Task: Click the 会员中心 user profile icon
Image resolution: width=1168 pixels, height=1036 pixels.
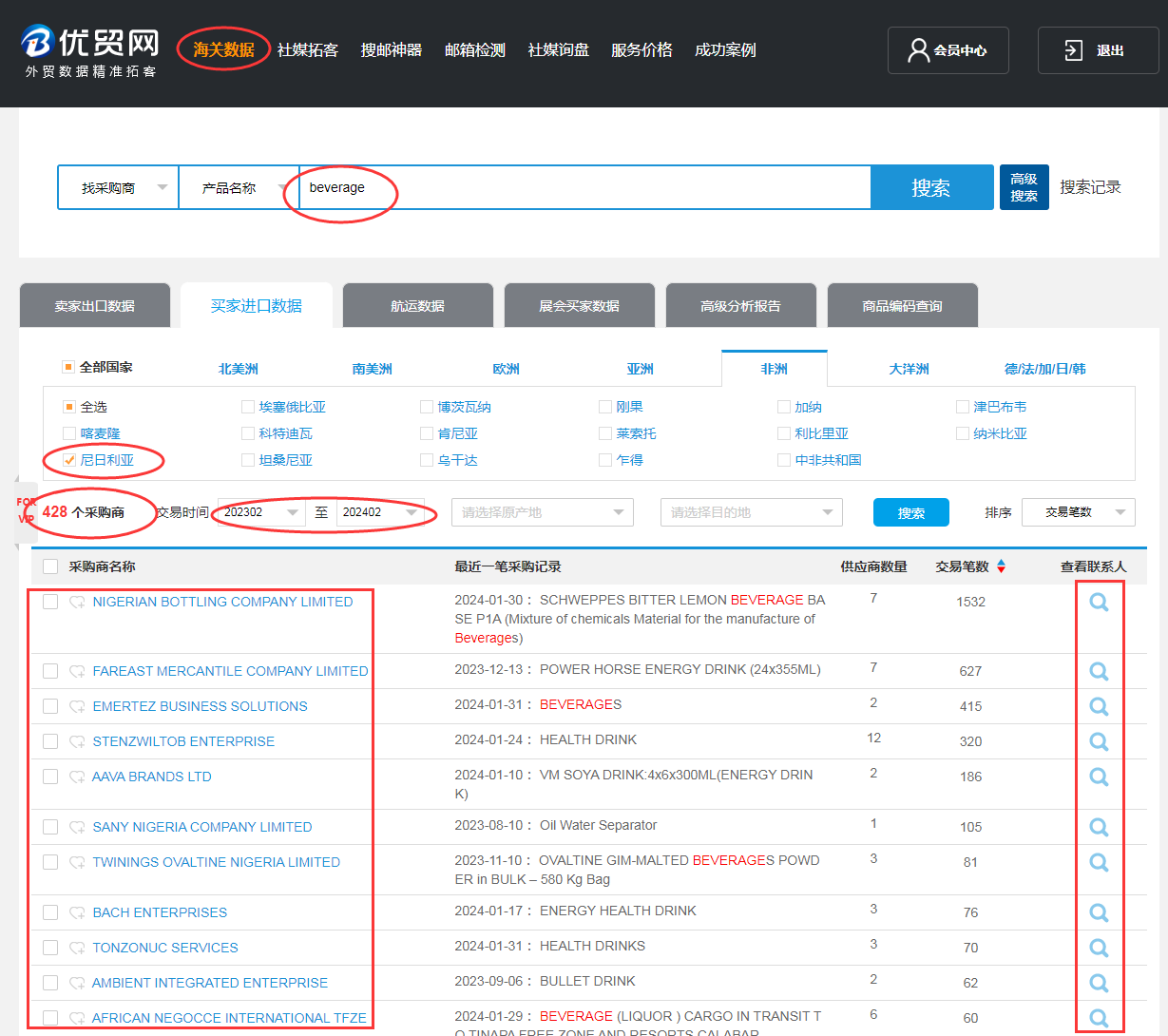Action: pyautogui.click(x=918, y=50)
